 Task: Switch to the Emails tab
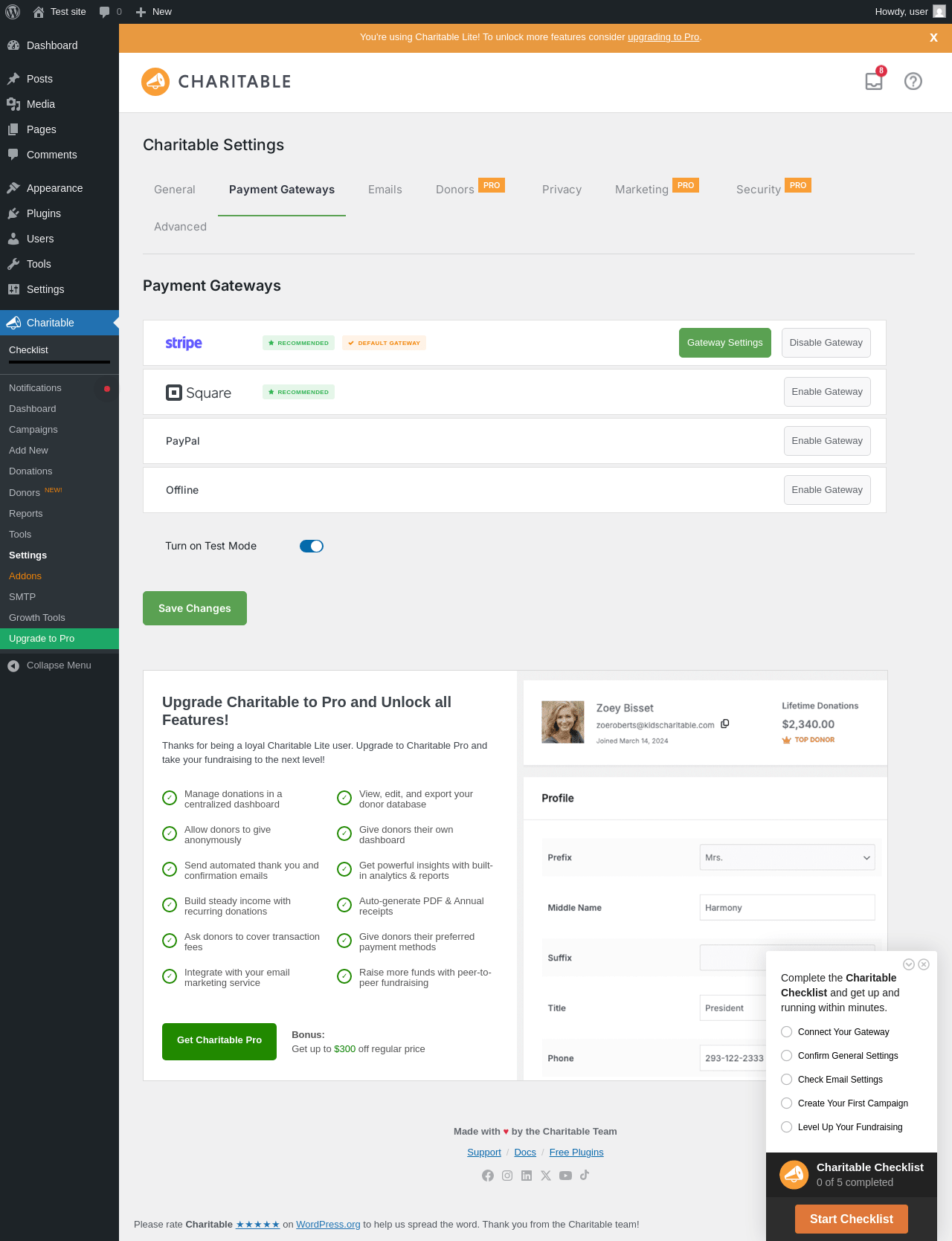(x=385, y=190)
